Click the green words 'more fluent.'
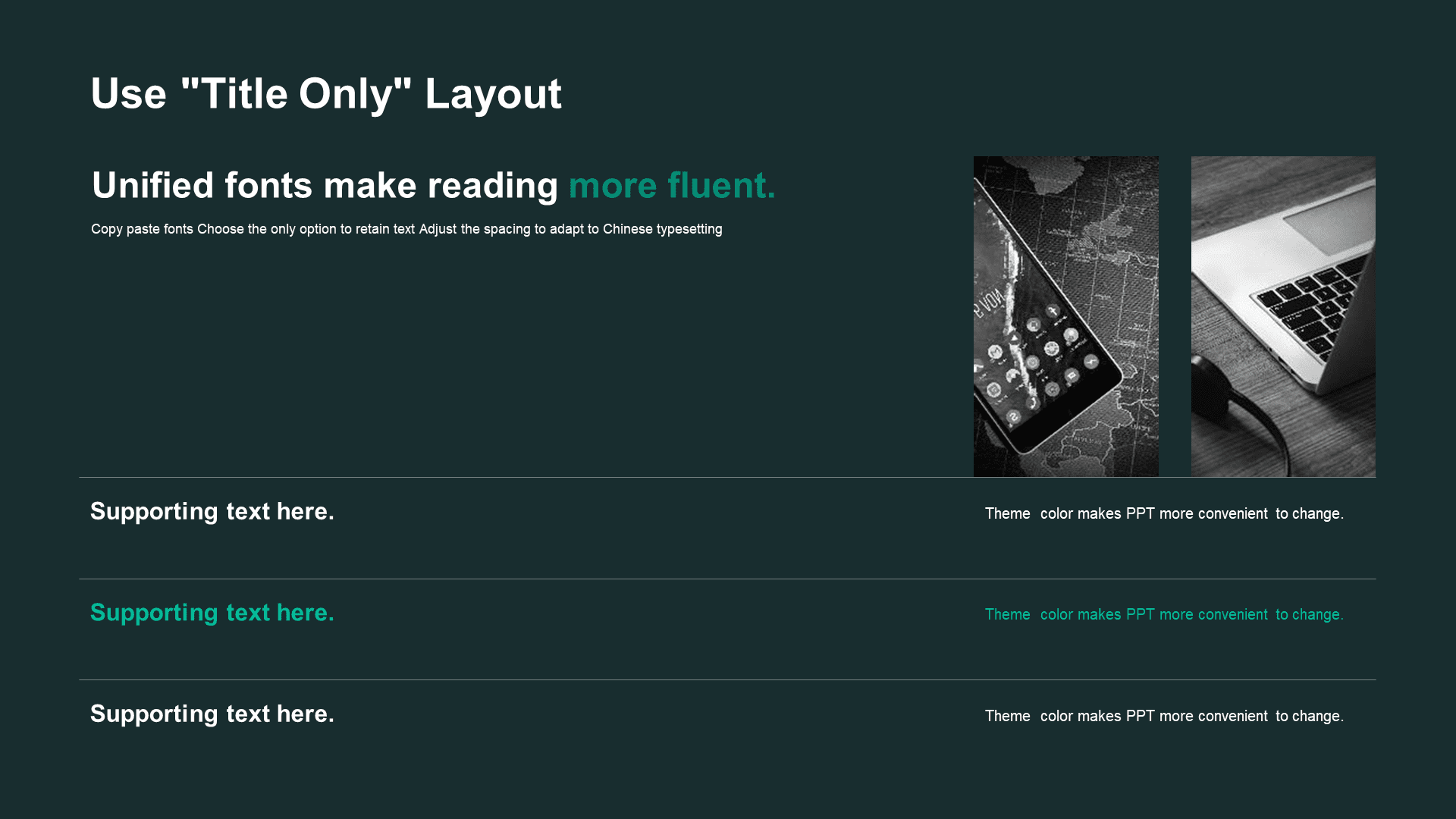Viewport: 1456px width, 819px height. click(x=672, y=186)
